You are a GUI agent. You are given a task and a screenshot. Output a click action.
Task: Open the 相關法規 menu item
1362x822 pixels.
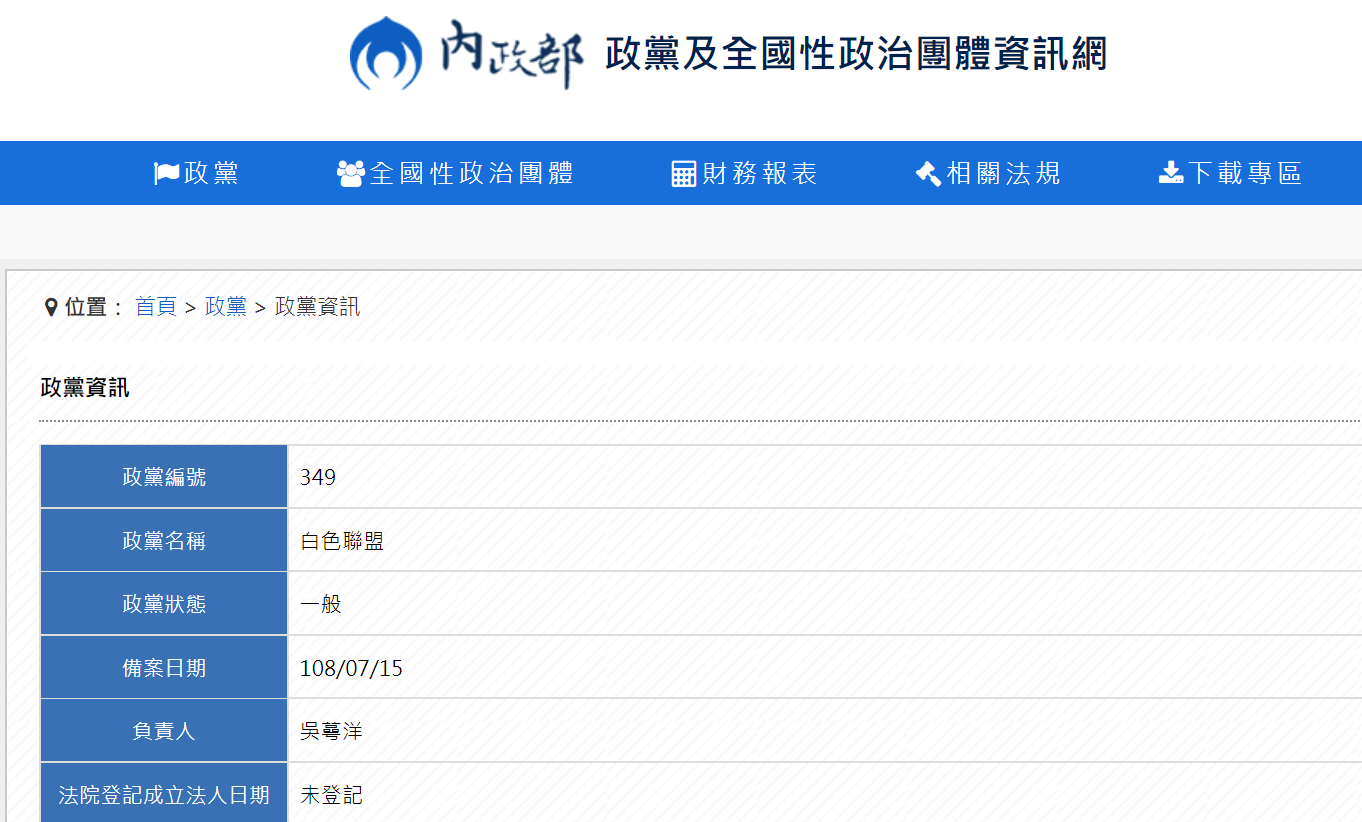tap(988, 174)
